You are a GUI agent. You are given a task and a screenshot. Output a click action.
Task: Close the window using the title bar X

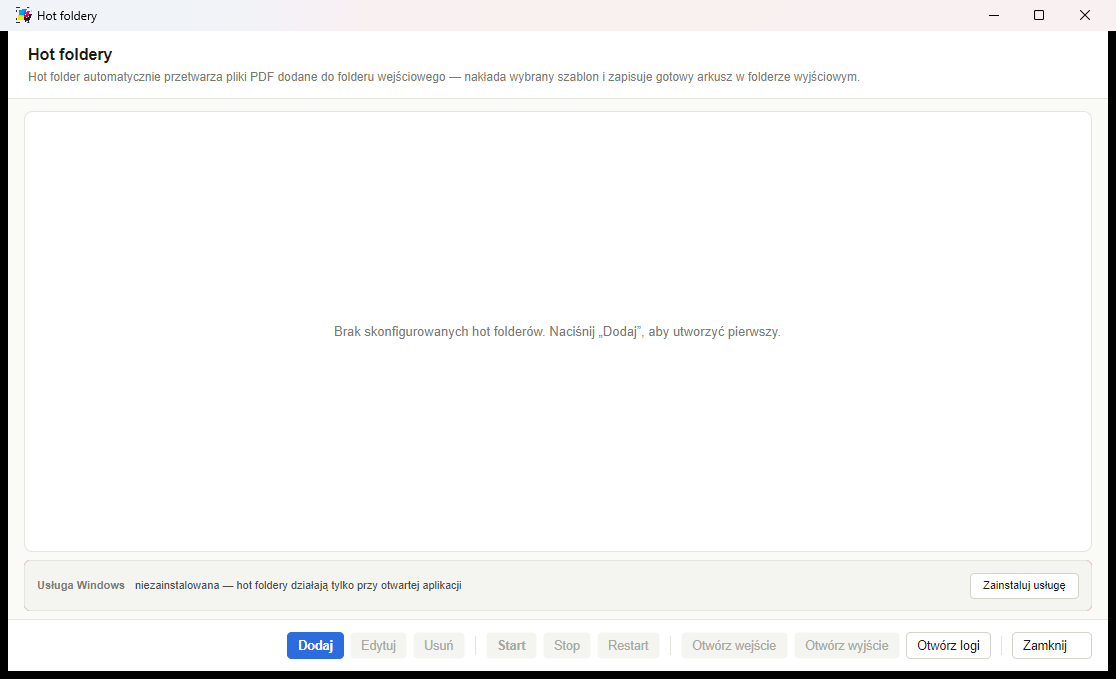[1085, 15]
